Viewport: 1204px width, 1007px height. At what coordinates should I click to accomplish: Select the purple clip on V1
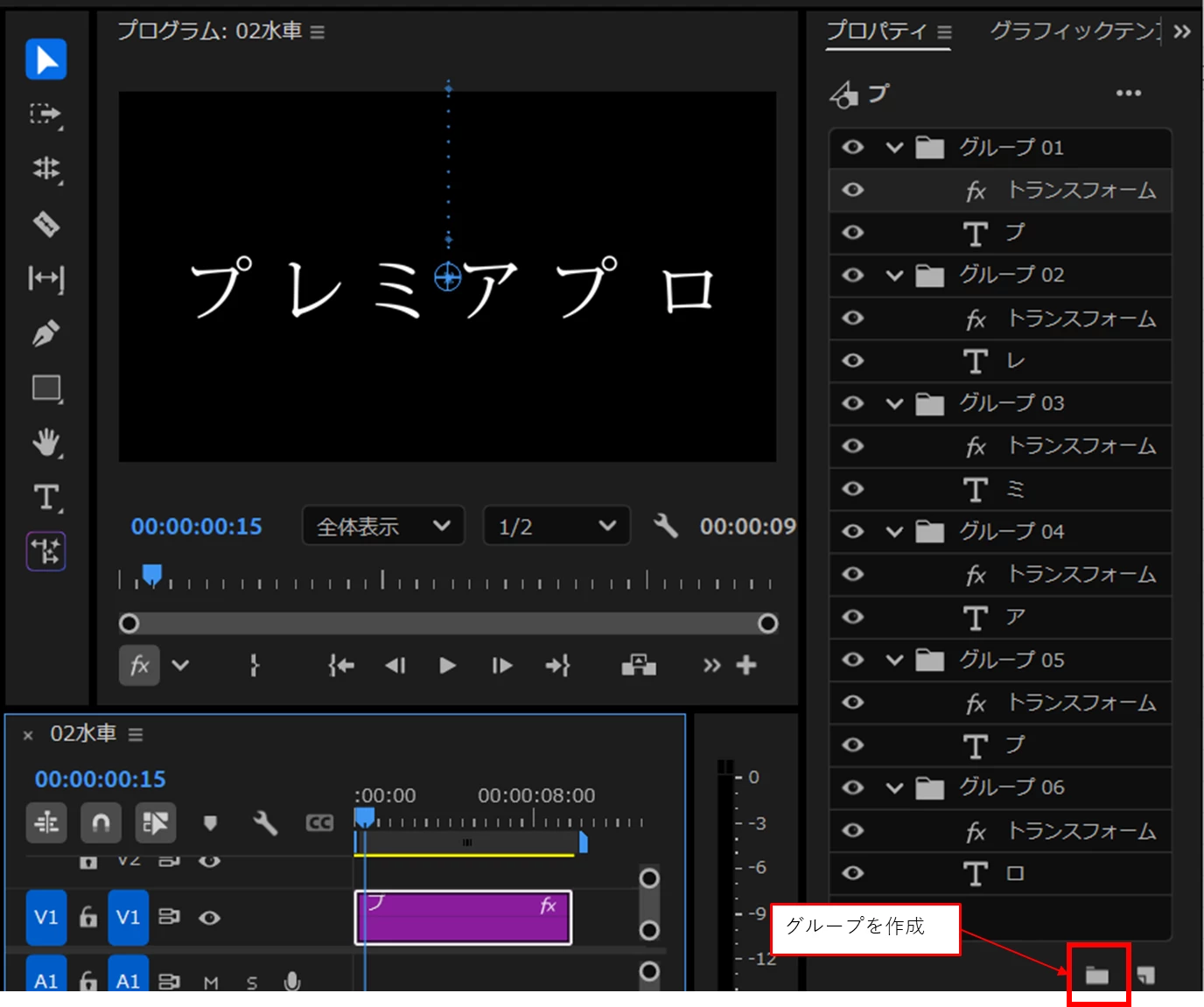click(x=463, y=918)
